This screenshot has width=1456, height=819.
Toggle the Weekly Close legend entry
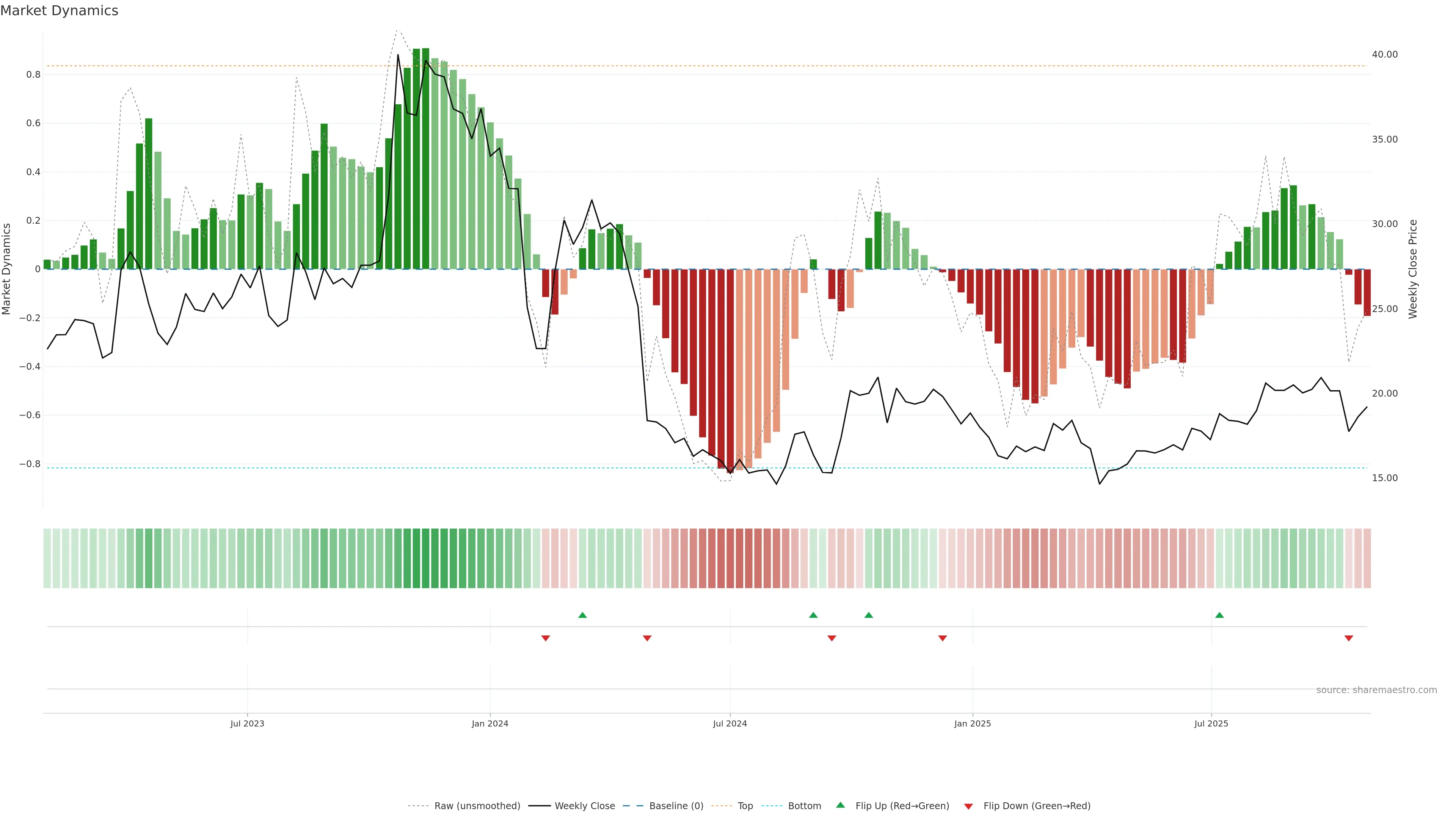[x=584, y=806]
